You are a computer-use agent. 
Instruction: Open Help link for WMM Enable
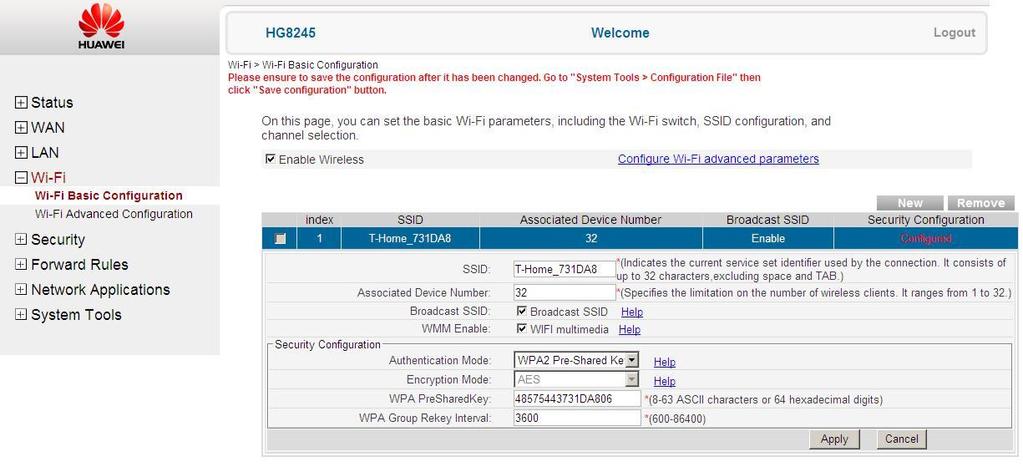(629, 329)
